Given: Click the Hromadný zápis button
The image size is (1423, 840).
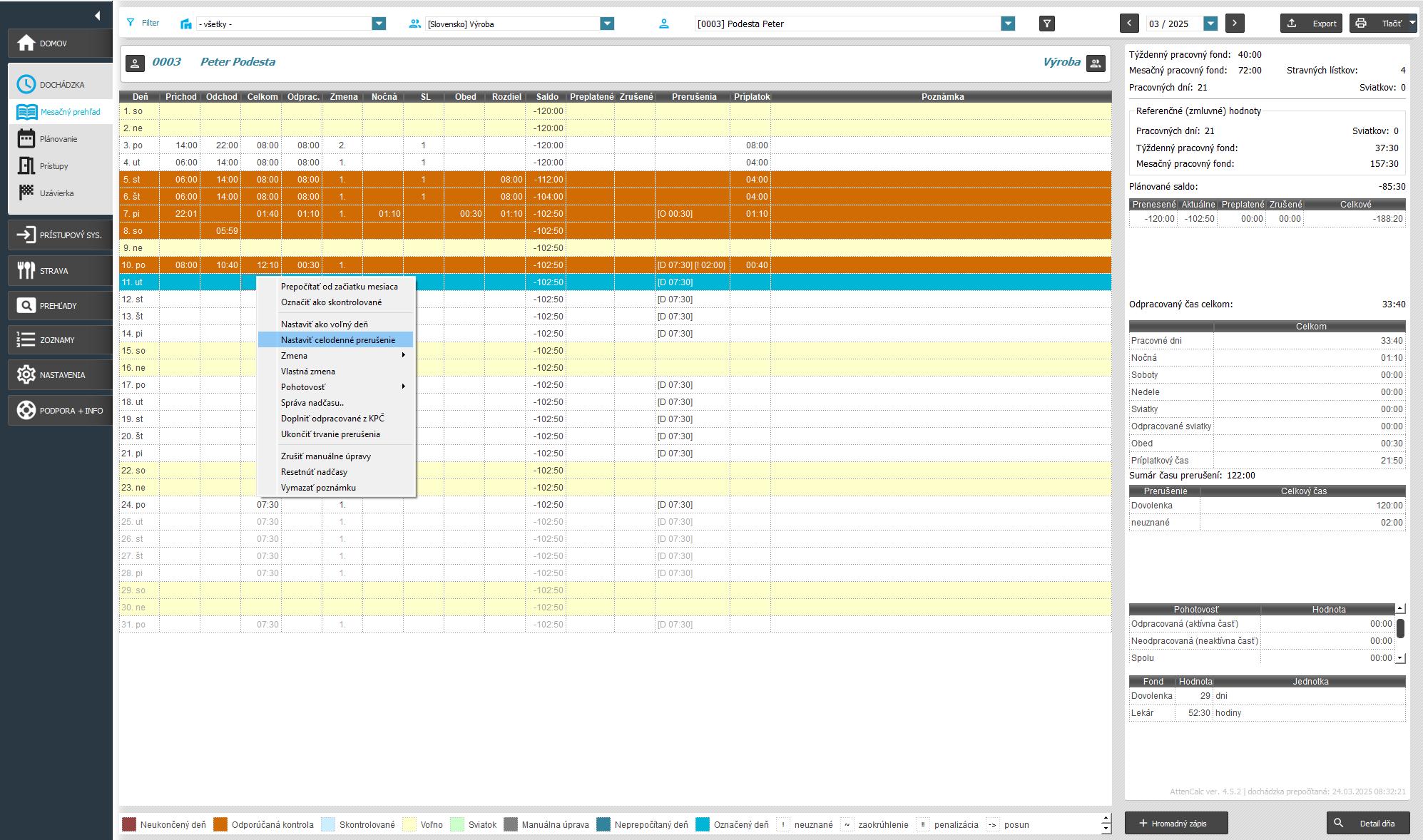Looking at the screenshot, I should point(1175,824).
